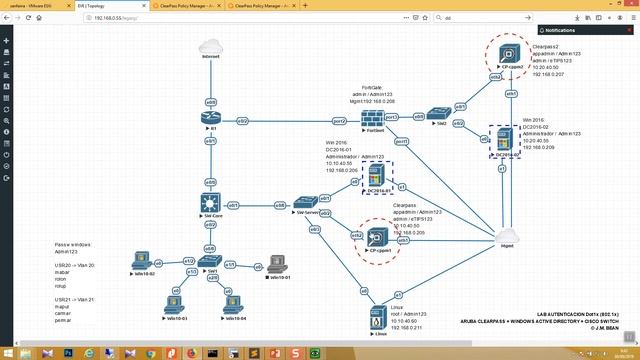Image resolution: width=640 pixels, height=360 pixels.
Task: Switch to the EVE Topology browser tab
Action: pyautogui.click(x=112, y=6)
